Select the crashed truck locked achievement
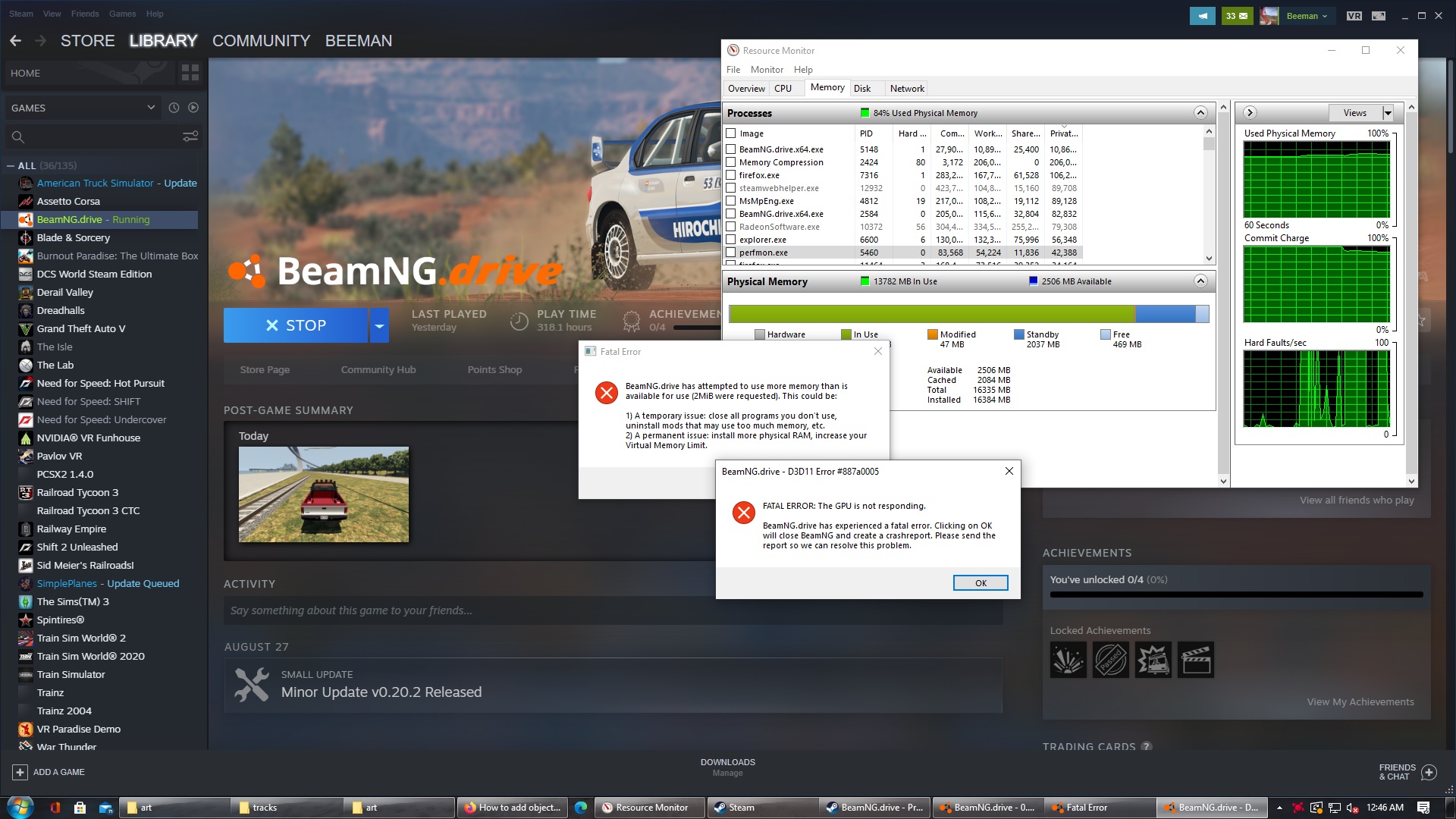 [x=1153, y=660]
